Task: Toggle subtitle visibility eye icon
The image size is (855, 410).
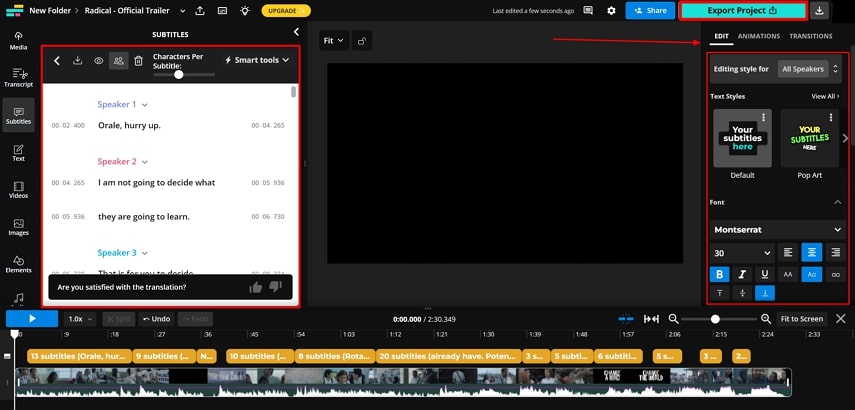Action: point(98,61)
